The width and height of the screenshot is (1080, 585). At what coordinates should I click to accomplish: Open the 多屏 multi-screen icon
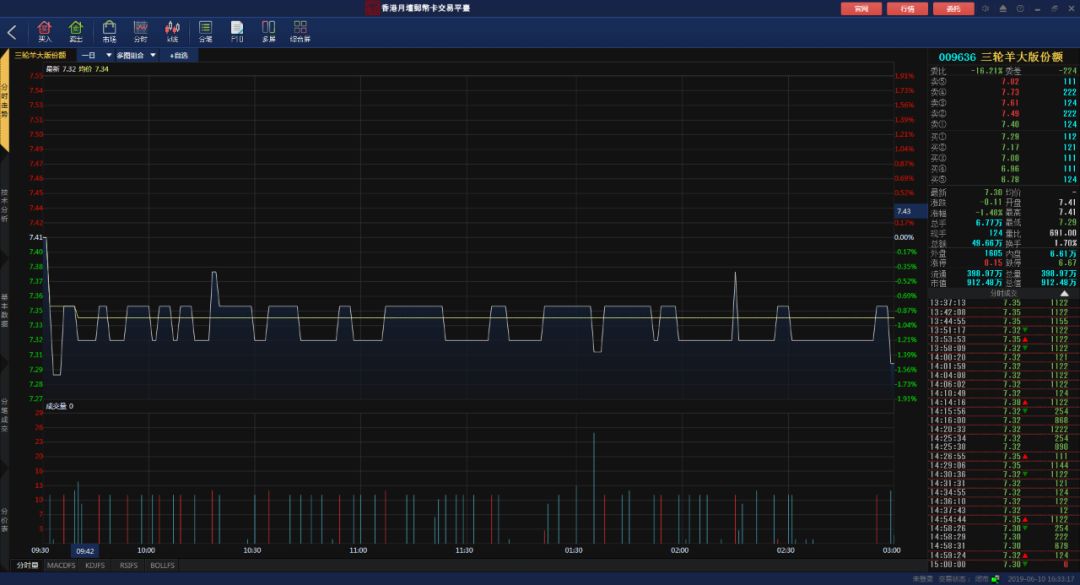pyautogui.click(x=269, y=31)
